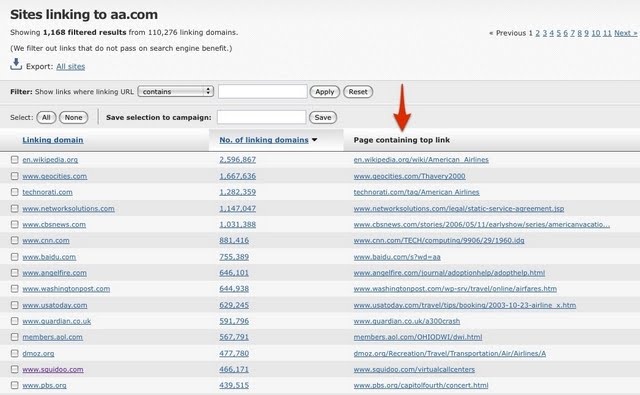Click the Select None button

coord(73,117)
